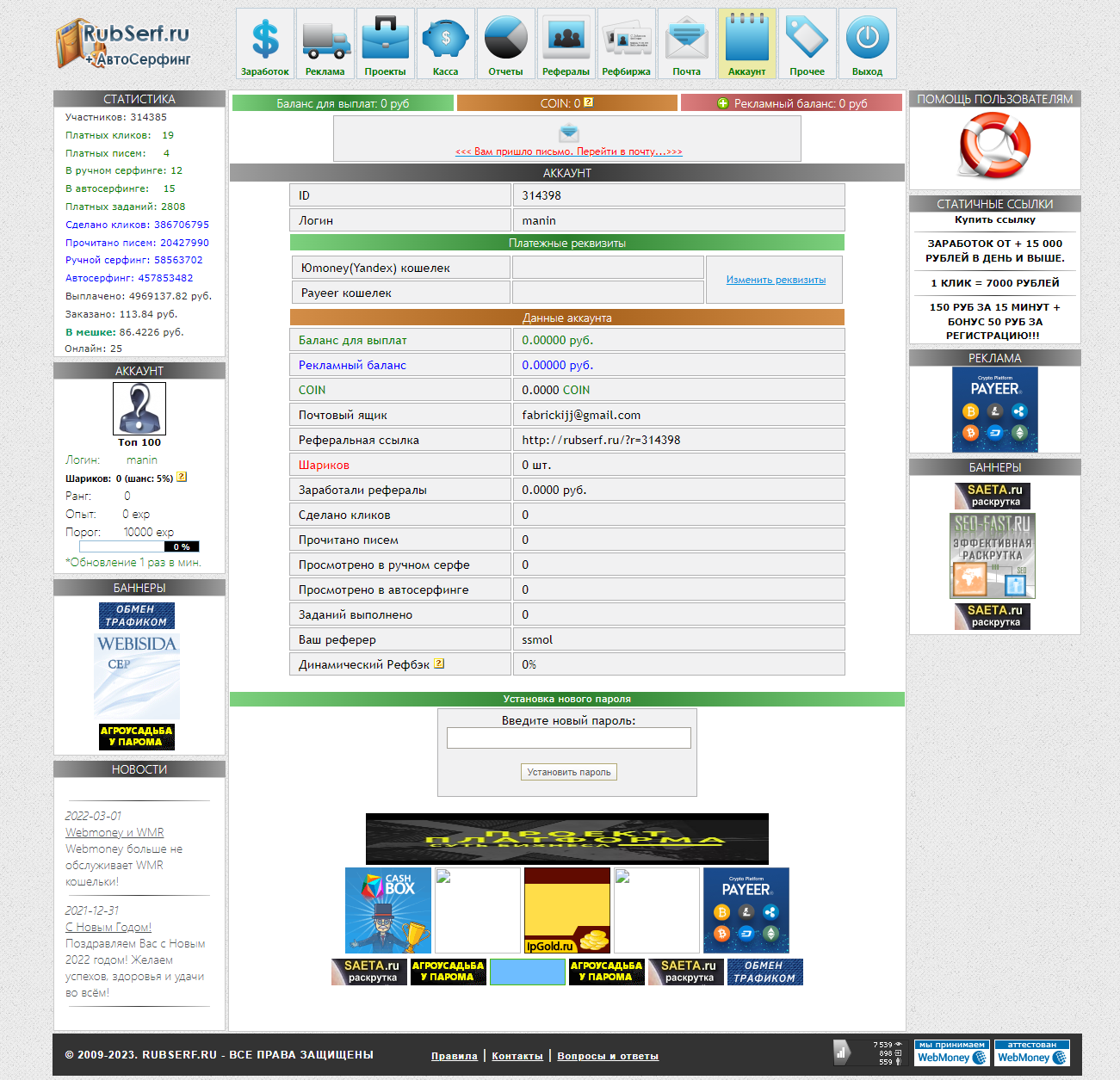Image resolution: width=1120 pixels, height=1080 pixels.
Task: Open the PAYEER banner in the РЕКЛАМА panel
Action: pos(995,410)
